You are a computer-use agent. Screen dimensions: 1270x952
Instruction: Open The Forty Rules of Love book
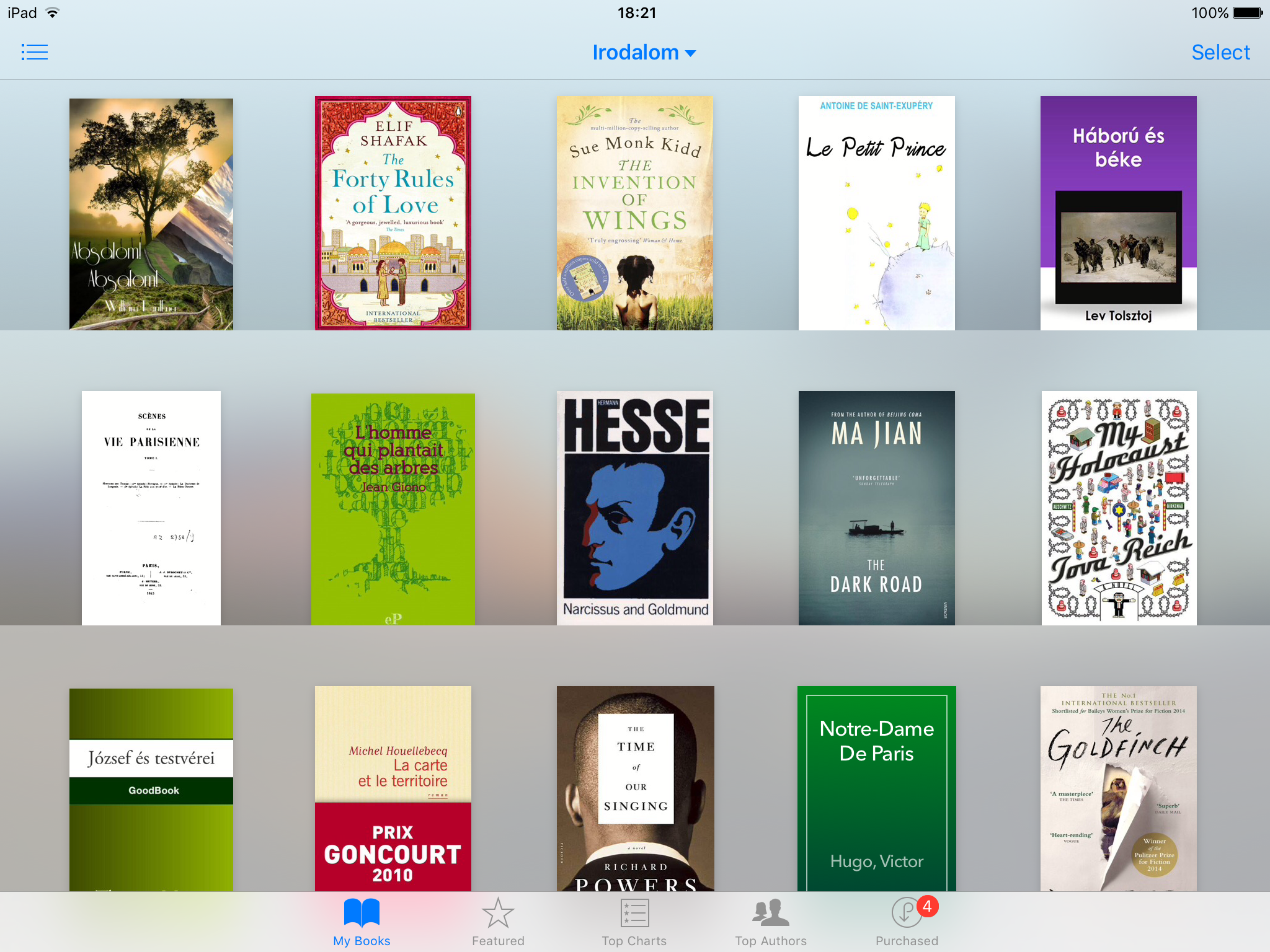click(x=393, y=213)
